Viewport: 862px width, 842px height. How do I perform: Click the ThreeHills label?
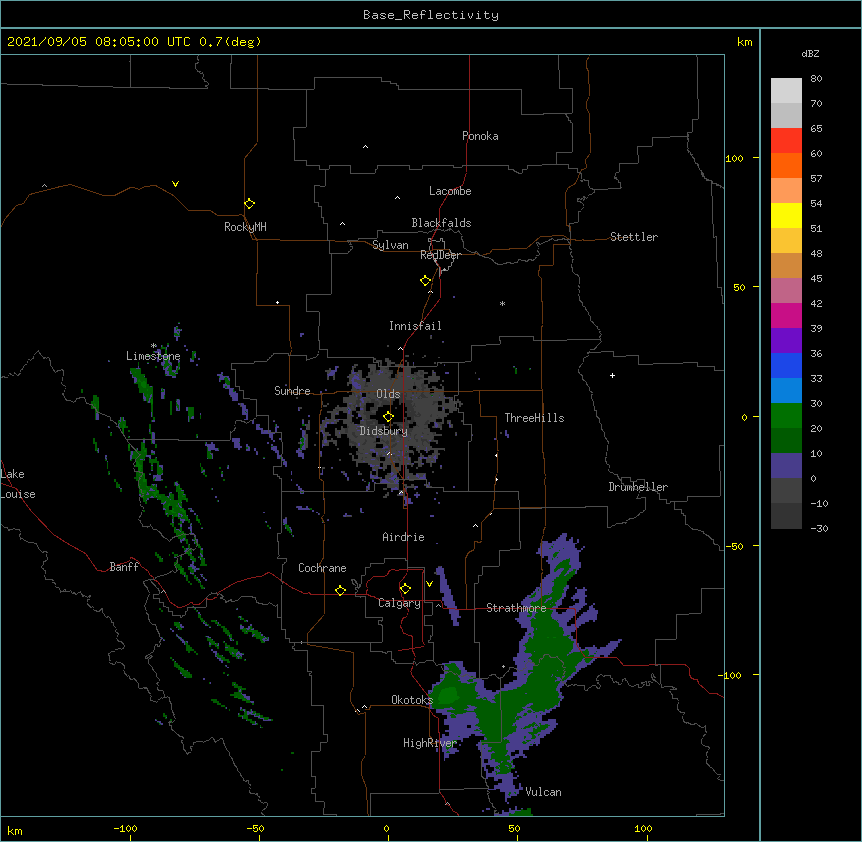(x=534, y=418)
